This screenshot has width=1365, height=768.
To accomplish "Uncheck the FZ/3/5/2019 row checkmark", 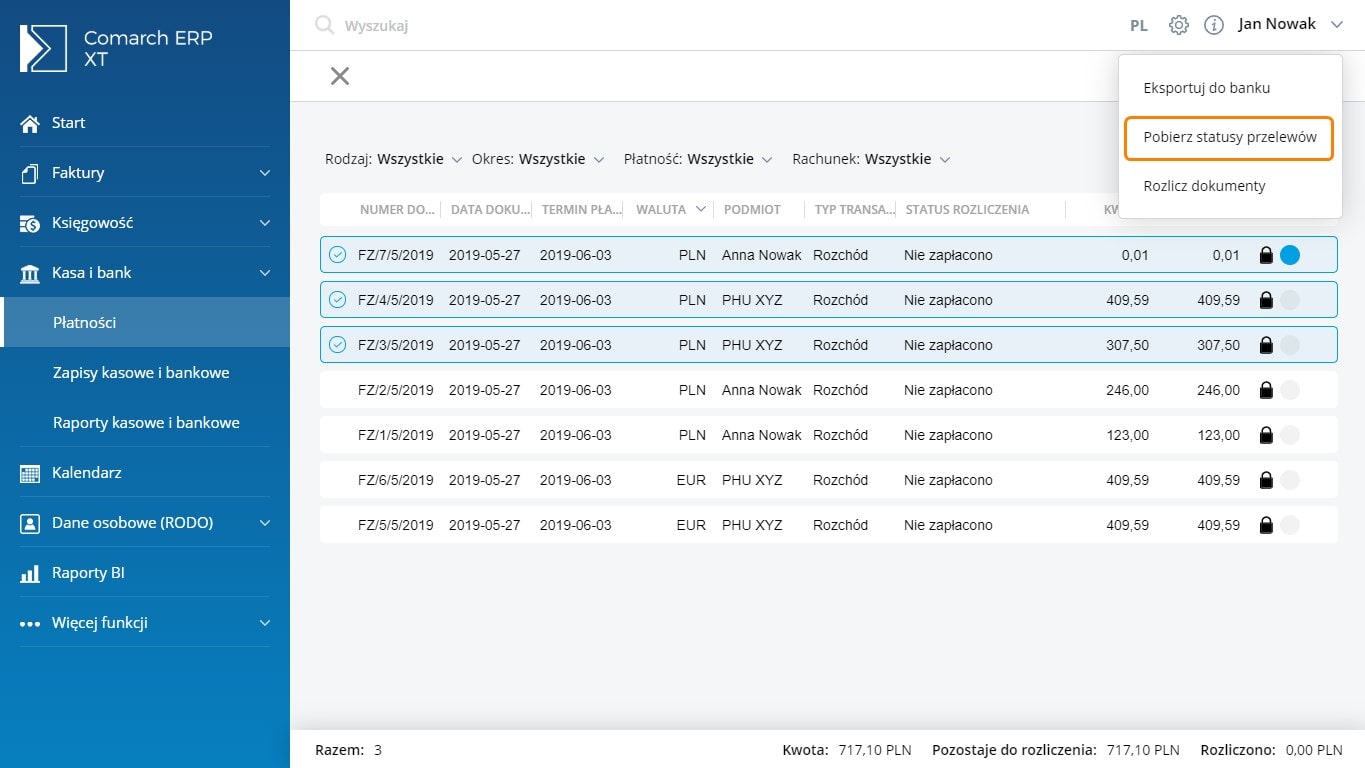I will pos(338,345).
